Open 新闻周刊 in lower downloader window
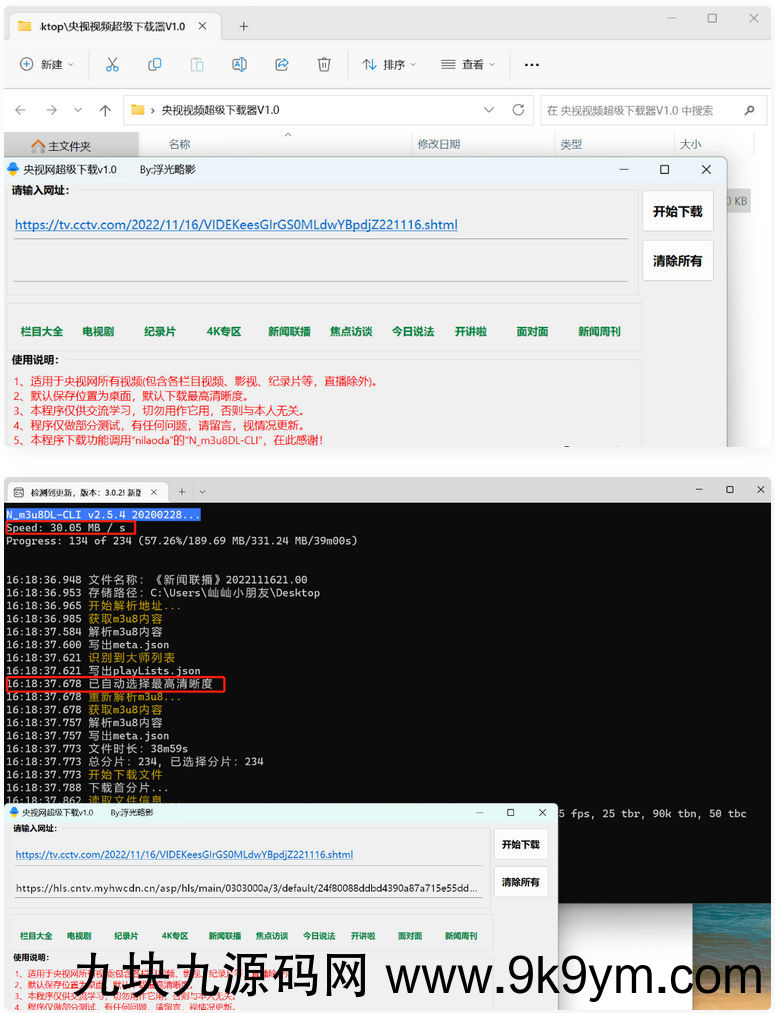 (461, 935)
